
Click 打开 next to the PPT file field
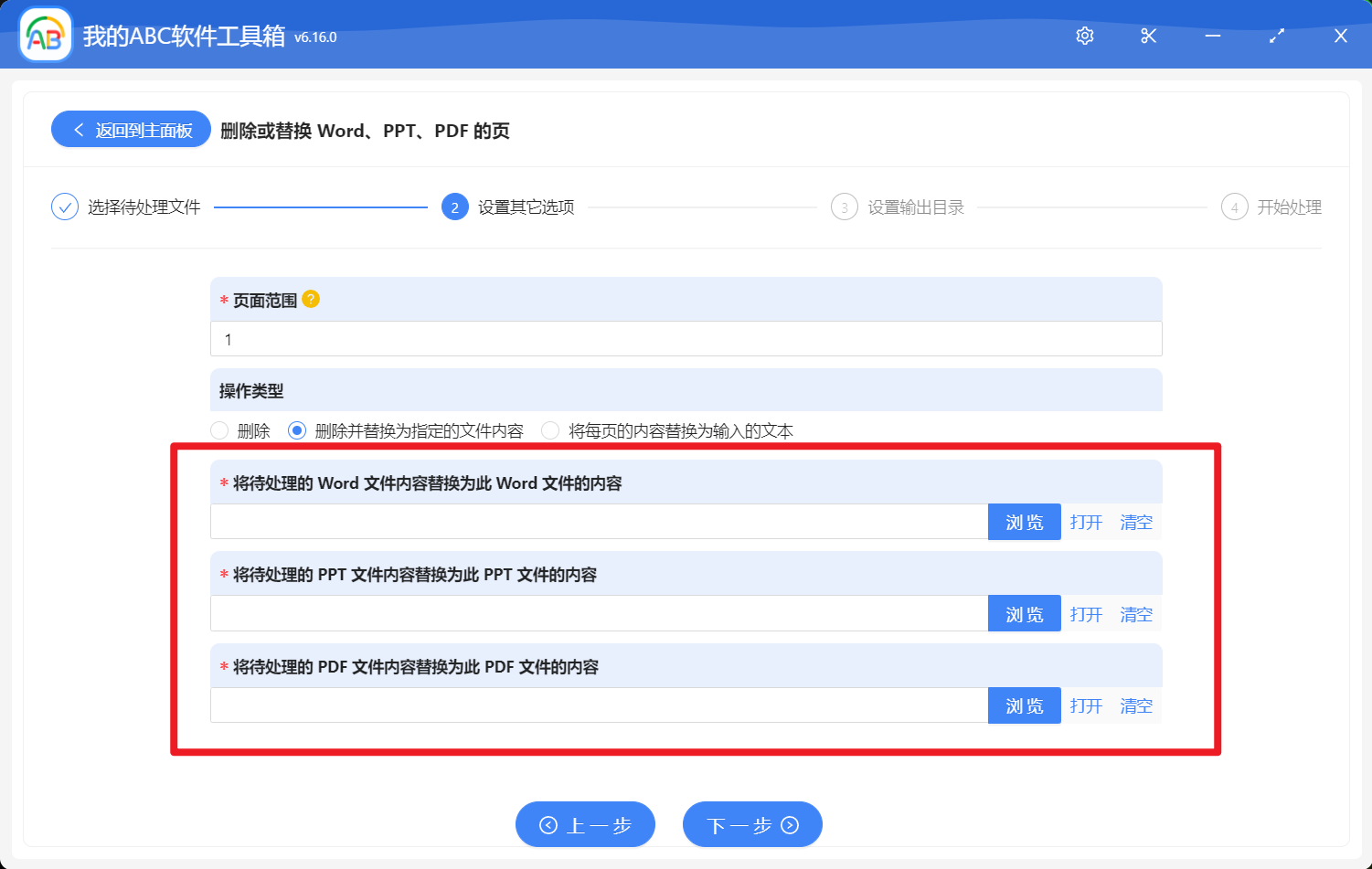click(x=1086, y=613)
